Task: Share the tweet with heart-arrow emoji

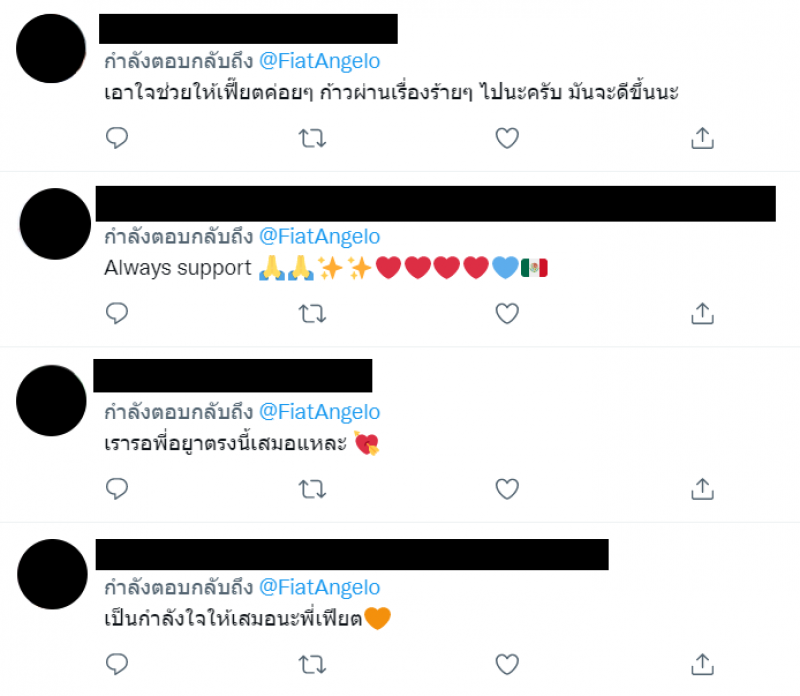Action: 703,489
